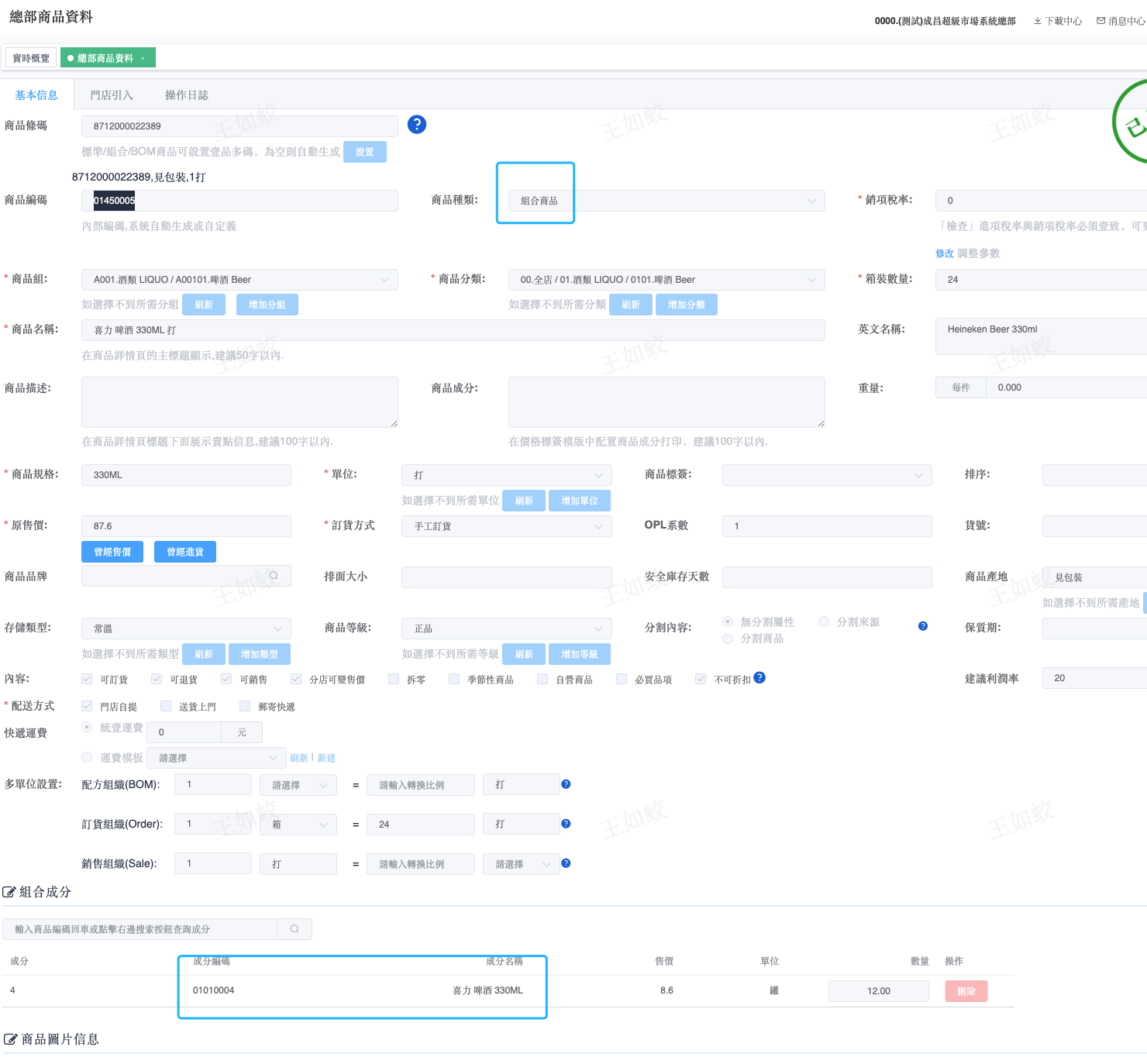Close the 總部商品資料 page tab
Screen dimensions: 1147x1064
pyautogui.click(x=143, y=59)
